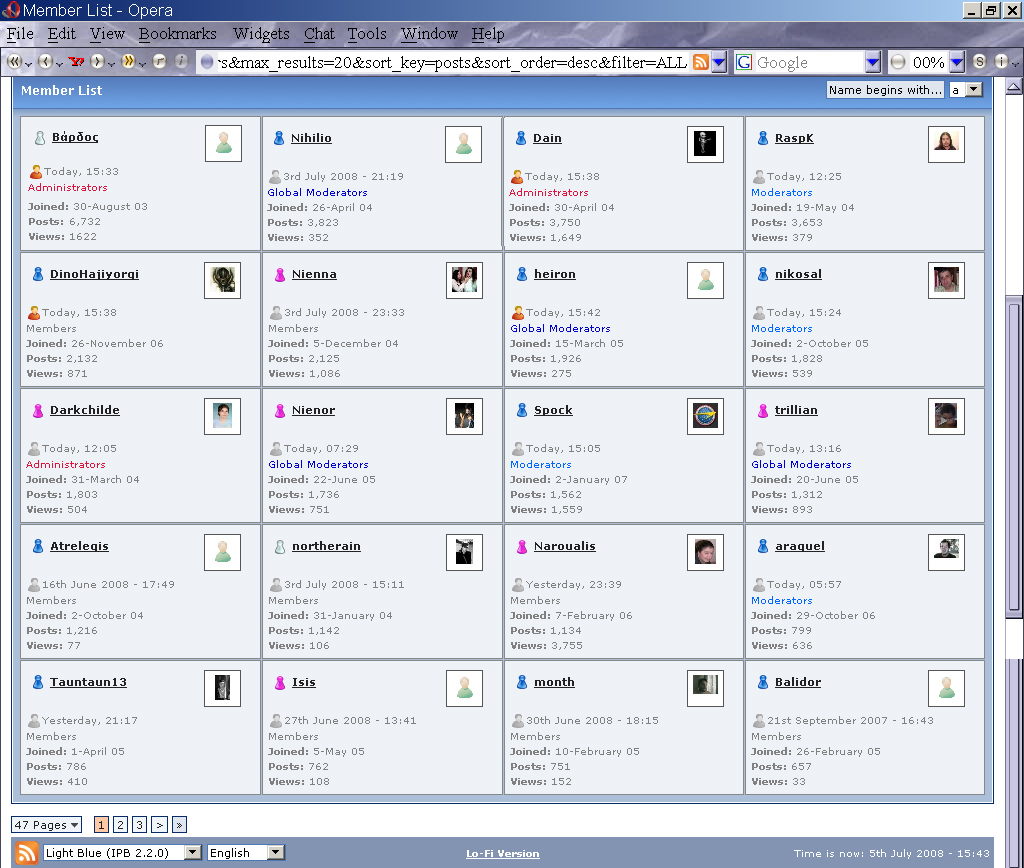
Task: Go to page 2 of member list
Action: 120,825
